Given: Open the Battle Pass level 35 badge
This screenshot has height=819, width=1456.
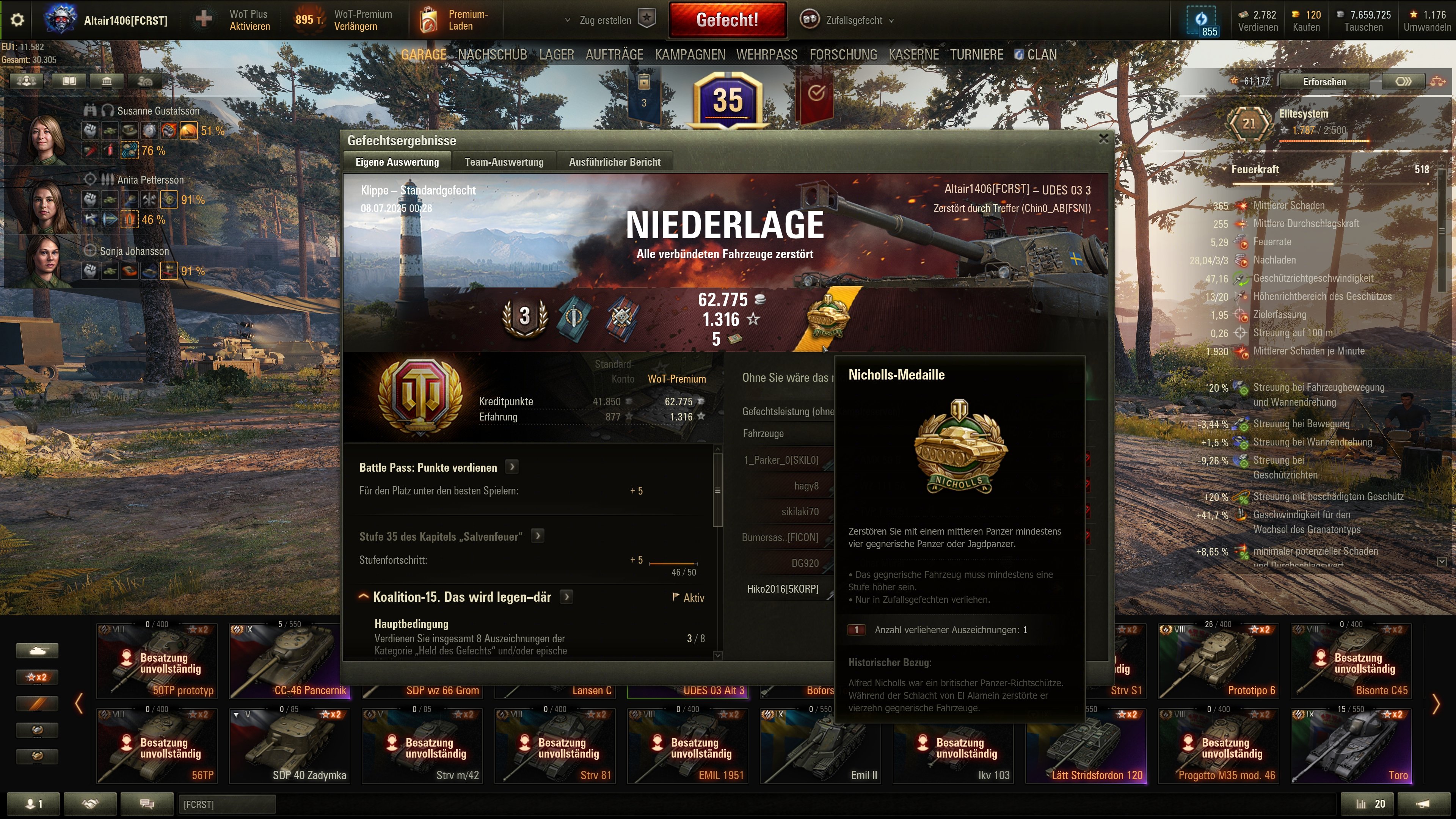Looking at the screenshot, I should pos(728,100).
